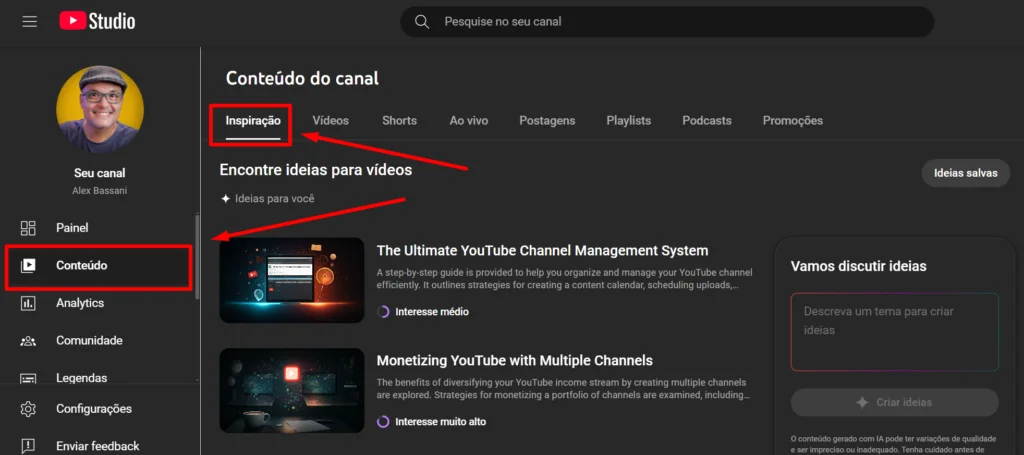Screen dimensions: 1024x455
Task: Open the Comunidade people icon
Action: coord(29,341)
